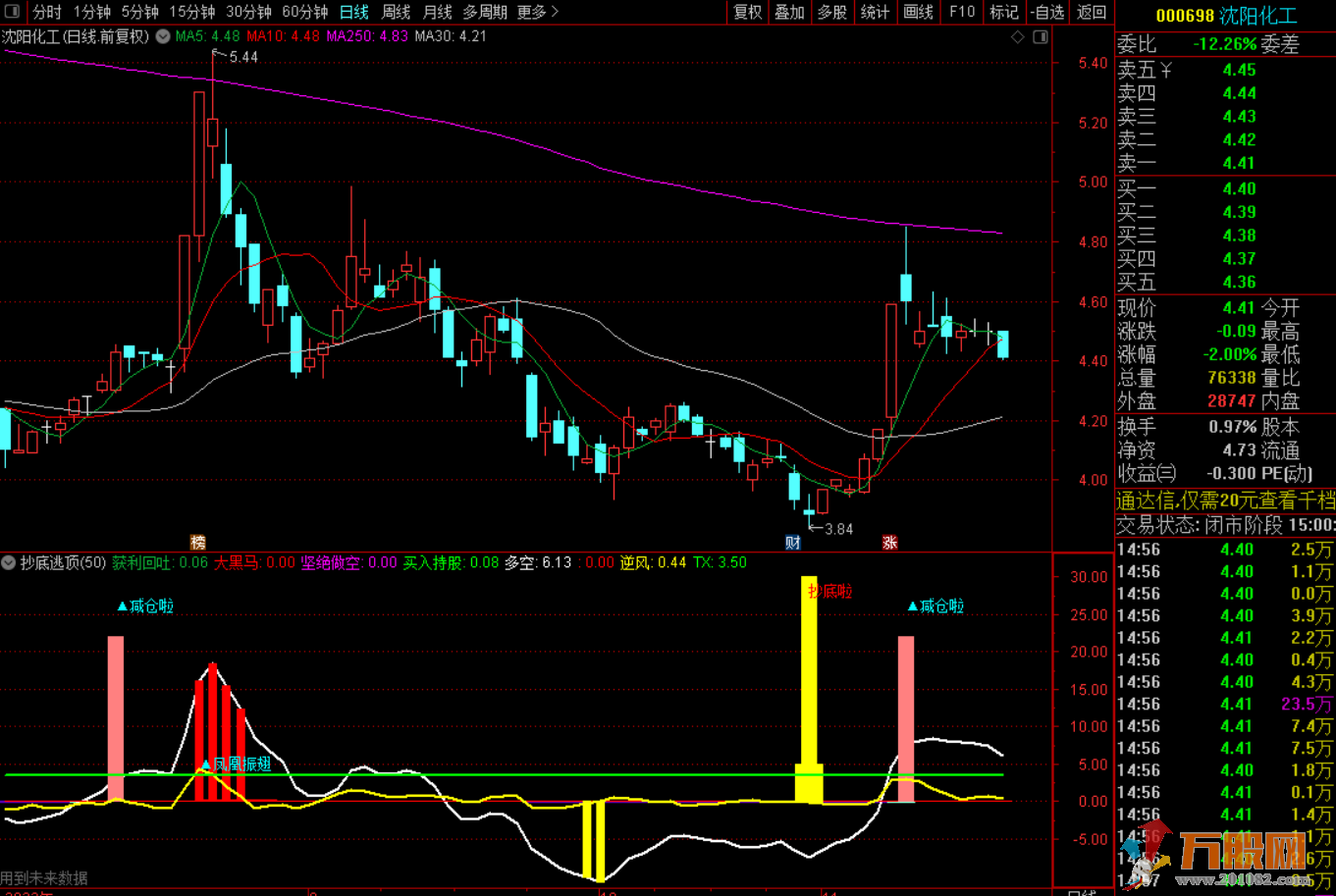1336x896 pixels.
Task: Click the 换手 0.97% value
Action: (1232, 427)
